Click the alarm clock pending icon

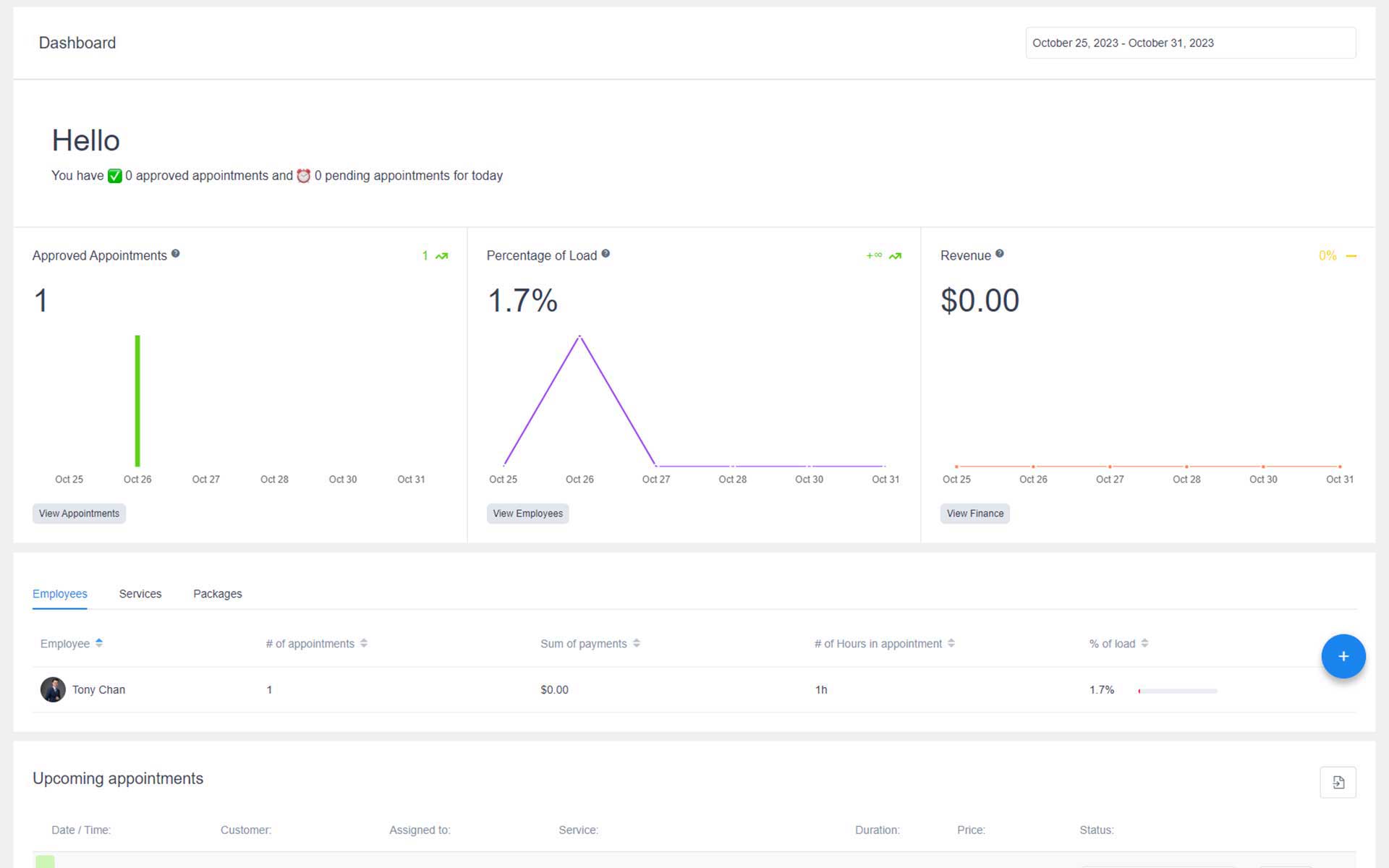tap(304, 176)
